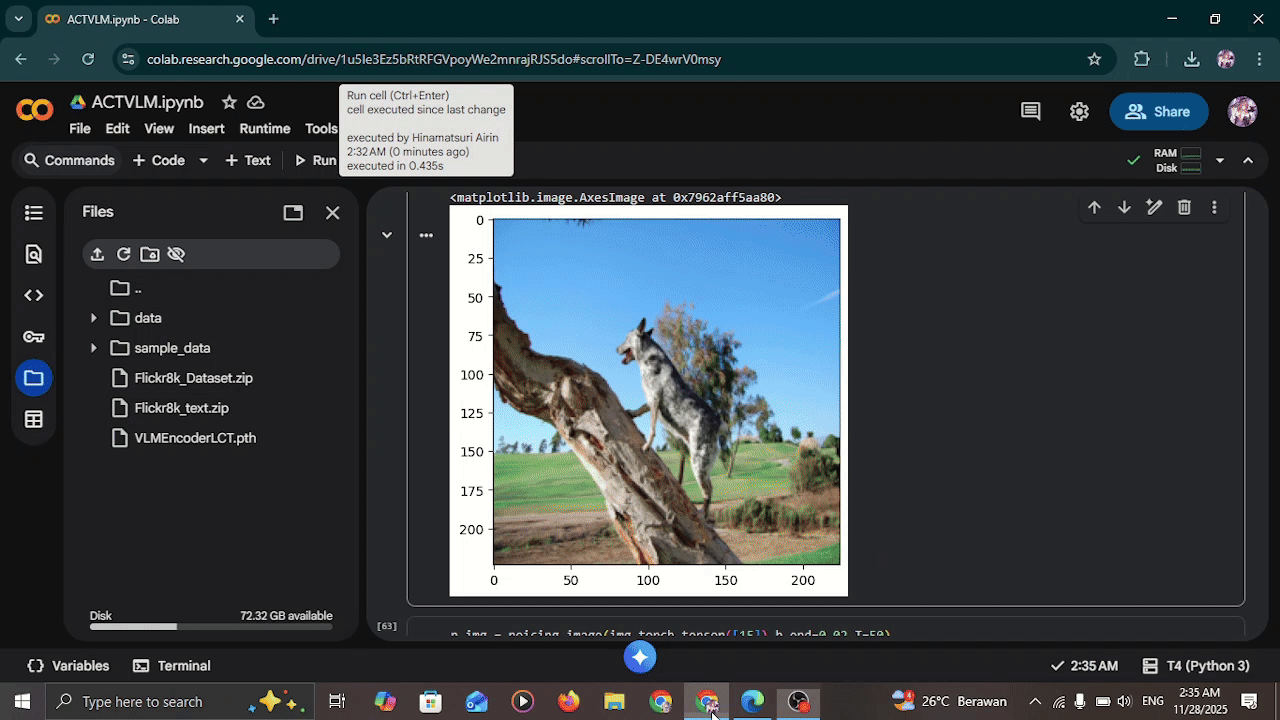Open more cell actions menu
The width and height of the screenshot is (1280, 720).
click(1214, 207)
